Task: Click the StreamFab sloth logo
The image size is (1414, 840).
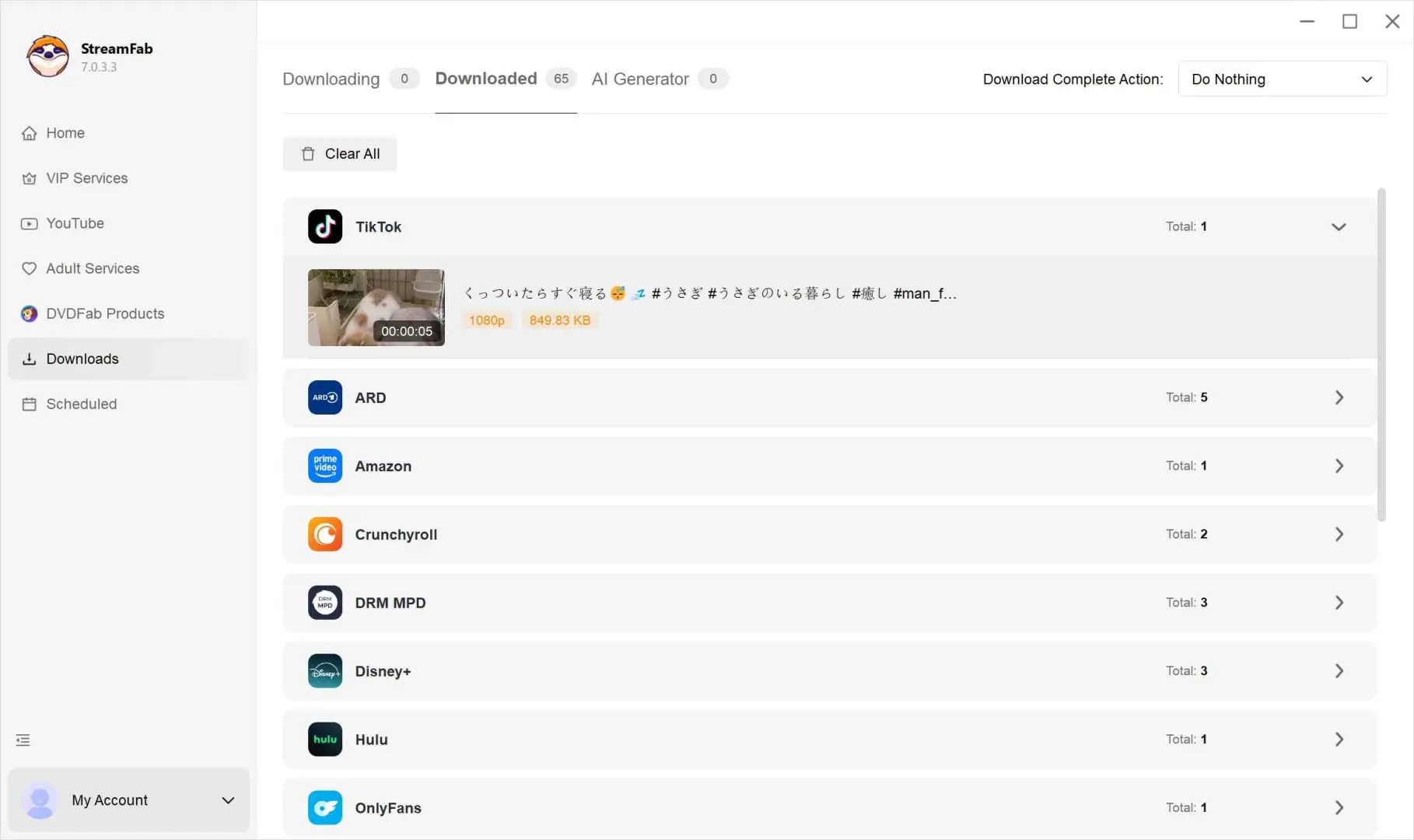Action: click(47, 56)
